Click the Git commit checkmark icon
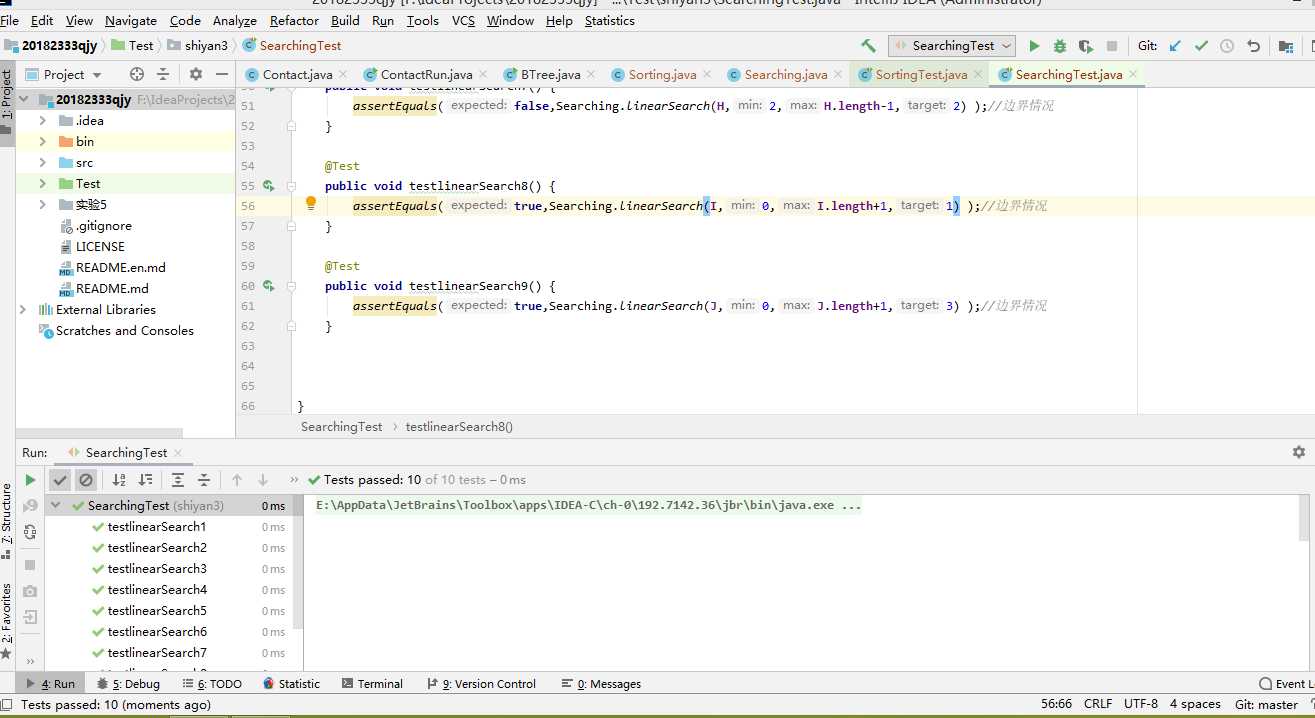 [x=1201, y=46]
